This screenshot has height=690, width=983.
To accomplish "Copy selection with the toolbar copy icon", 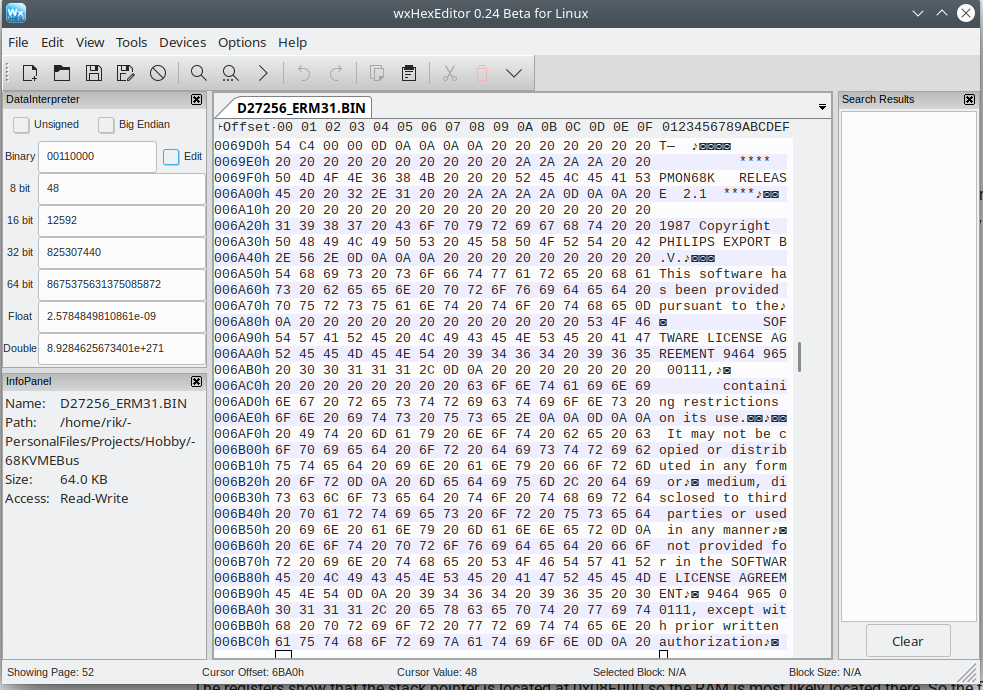I will pyautogui.click(x=377, y=73).
